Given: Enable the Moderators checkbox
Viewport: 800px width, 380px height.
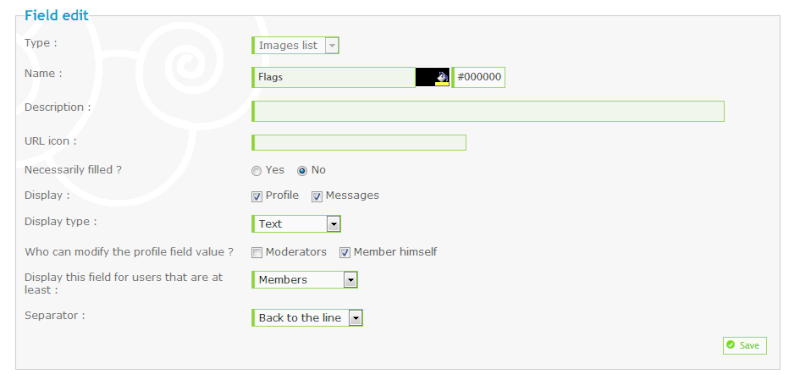Looking at the screenshot, I should click(x=257, y=252).
